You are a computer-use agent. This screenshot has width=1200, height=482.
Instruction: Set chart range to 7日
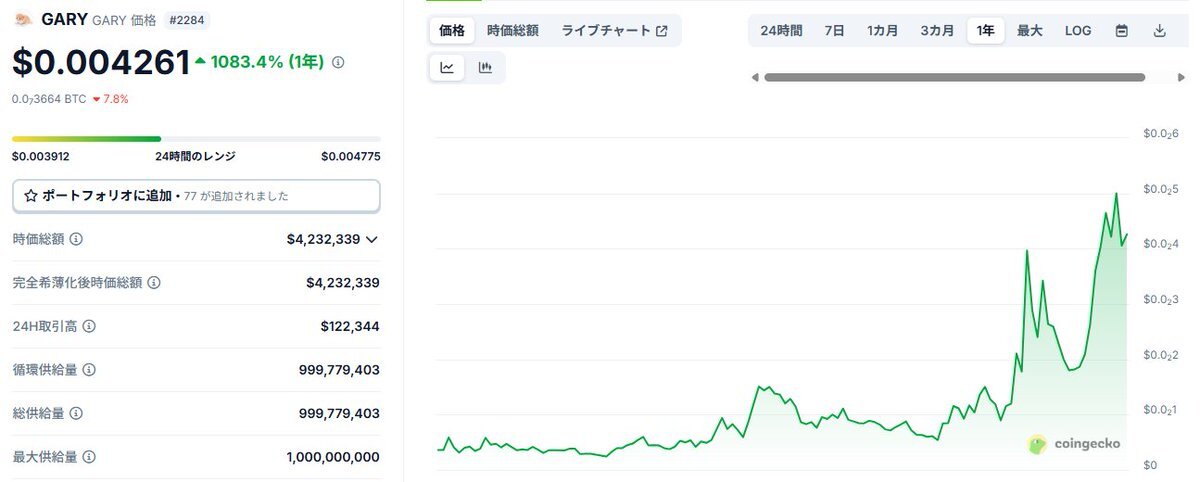834,31
